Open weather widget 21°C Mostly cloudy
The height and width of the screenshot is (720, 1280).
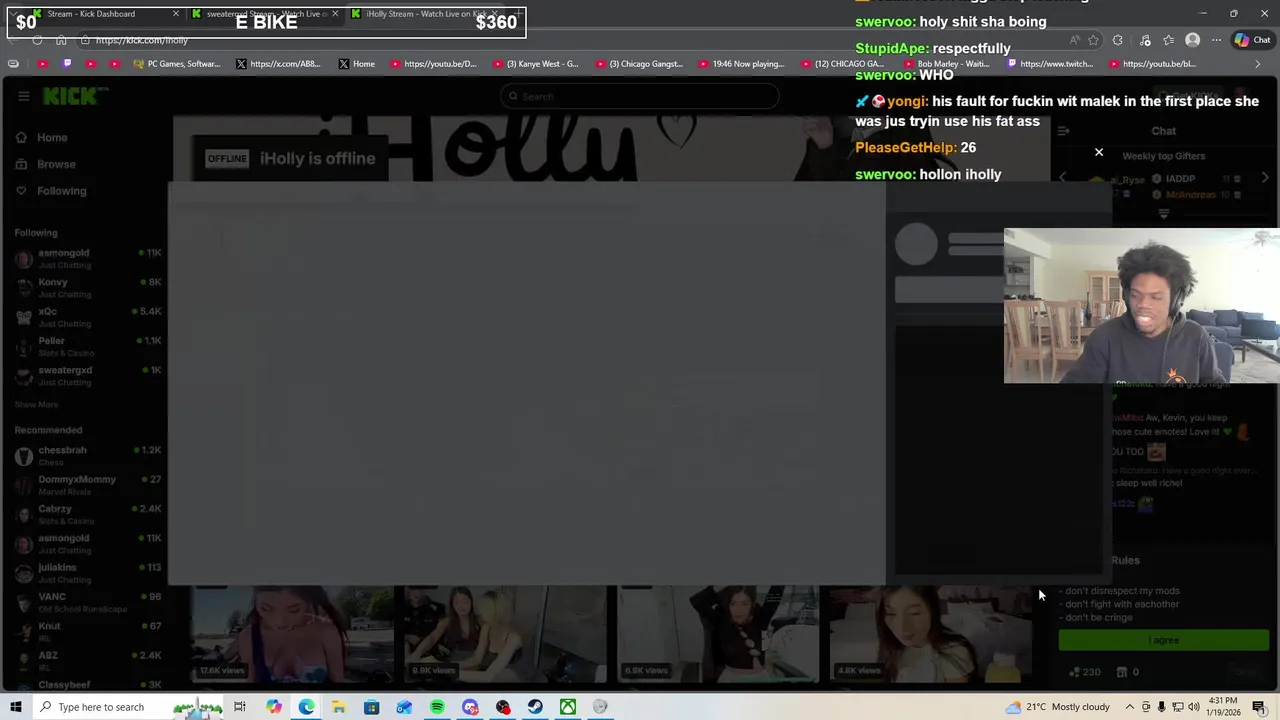click(1058, 707)
